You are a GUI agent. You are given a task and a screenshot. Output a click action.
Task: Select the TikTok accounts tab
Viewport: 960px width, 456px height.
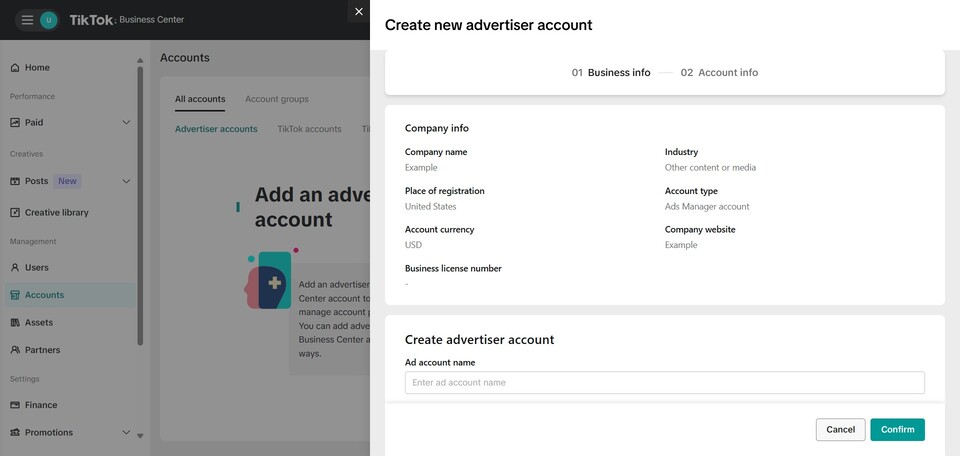tap(309, 129)
